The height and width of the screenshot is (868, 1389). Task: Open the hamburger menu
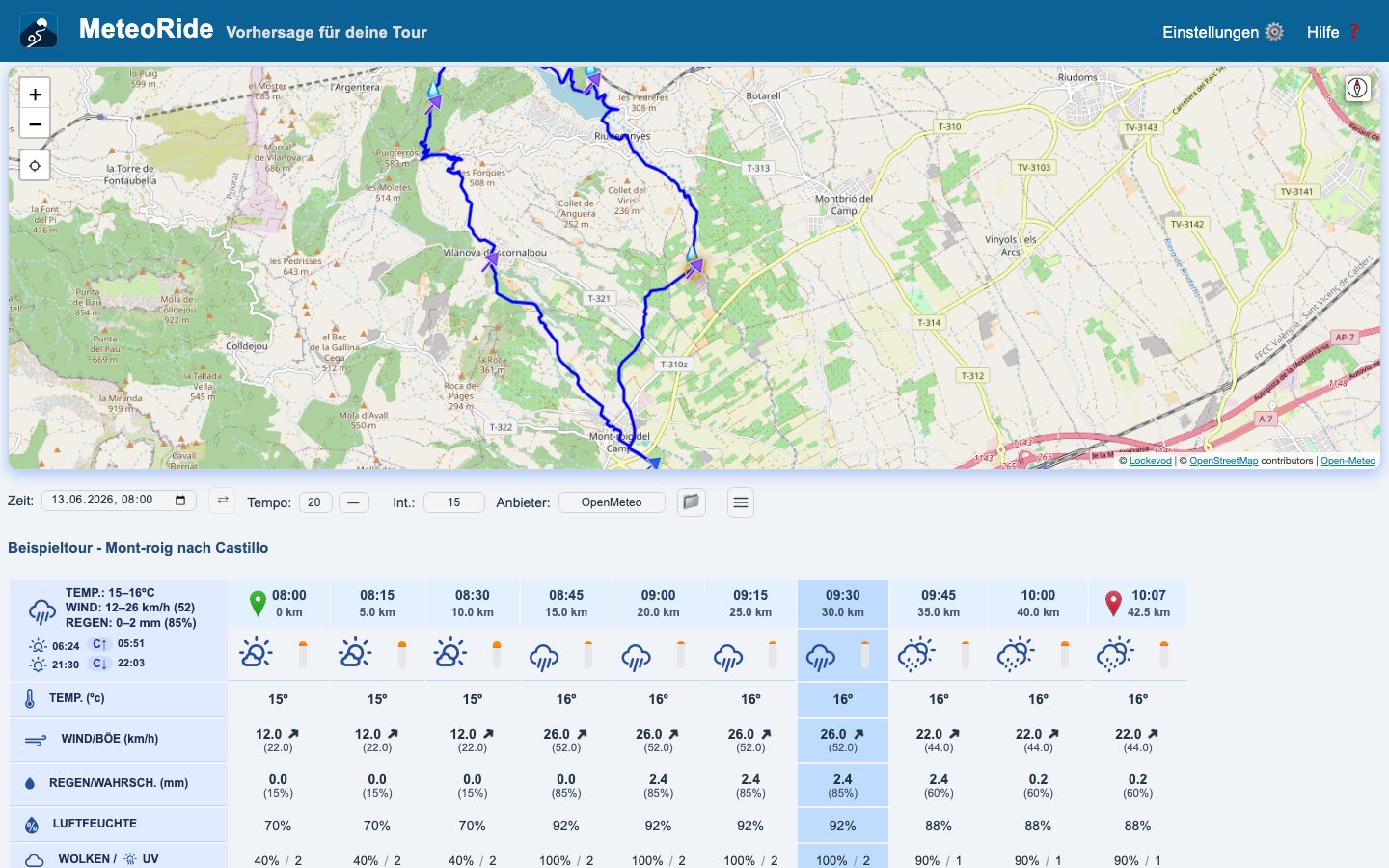point(741,502)
